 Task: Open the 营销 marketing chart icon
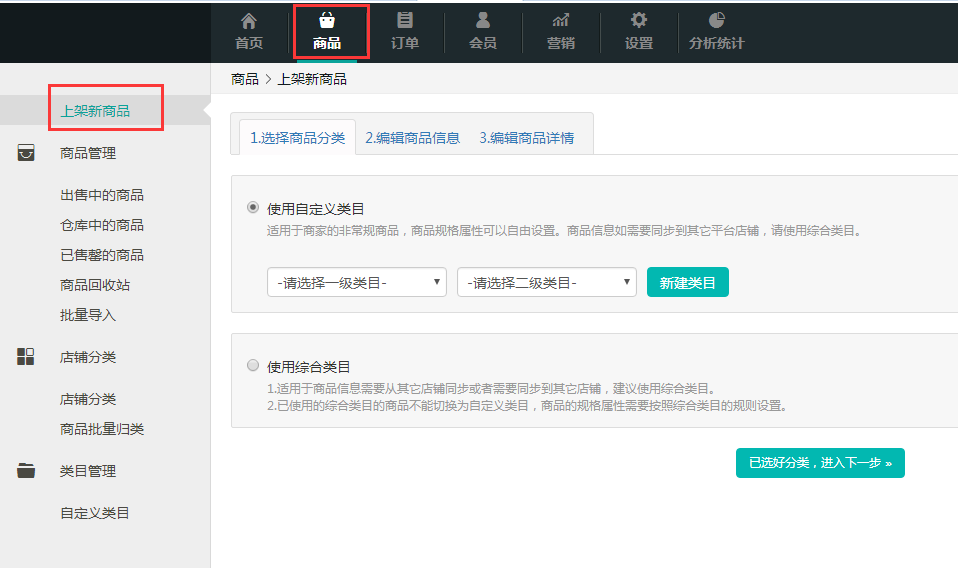coord(561,20)
